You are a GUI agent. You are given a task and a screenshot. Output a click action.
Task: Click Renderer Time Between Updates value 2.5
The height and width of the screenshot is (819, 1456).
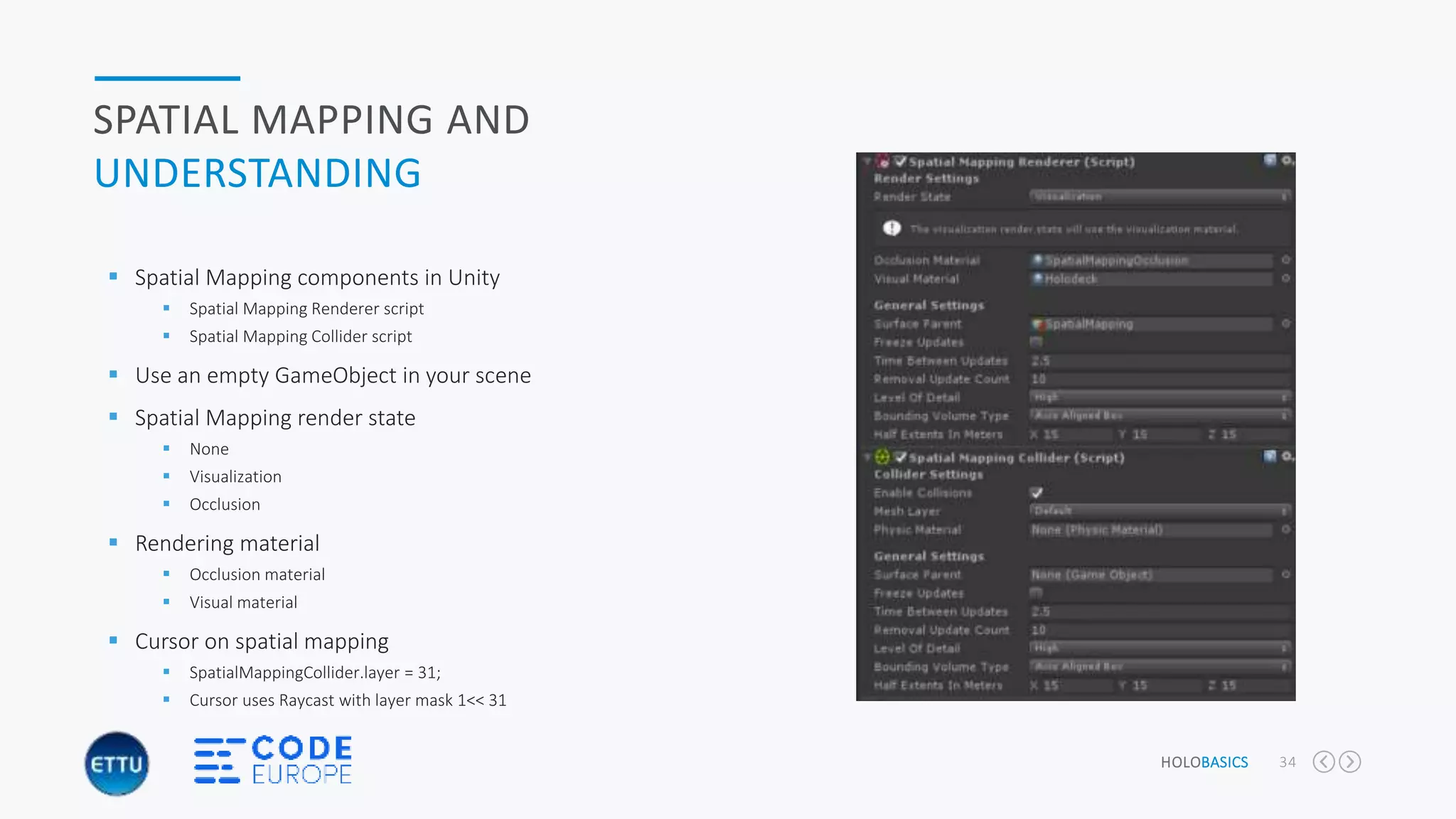[x=1160, y=360]
